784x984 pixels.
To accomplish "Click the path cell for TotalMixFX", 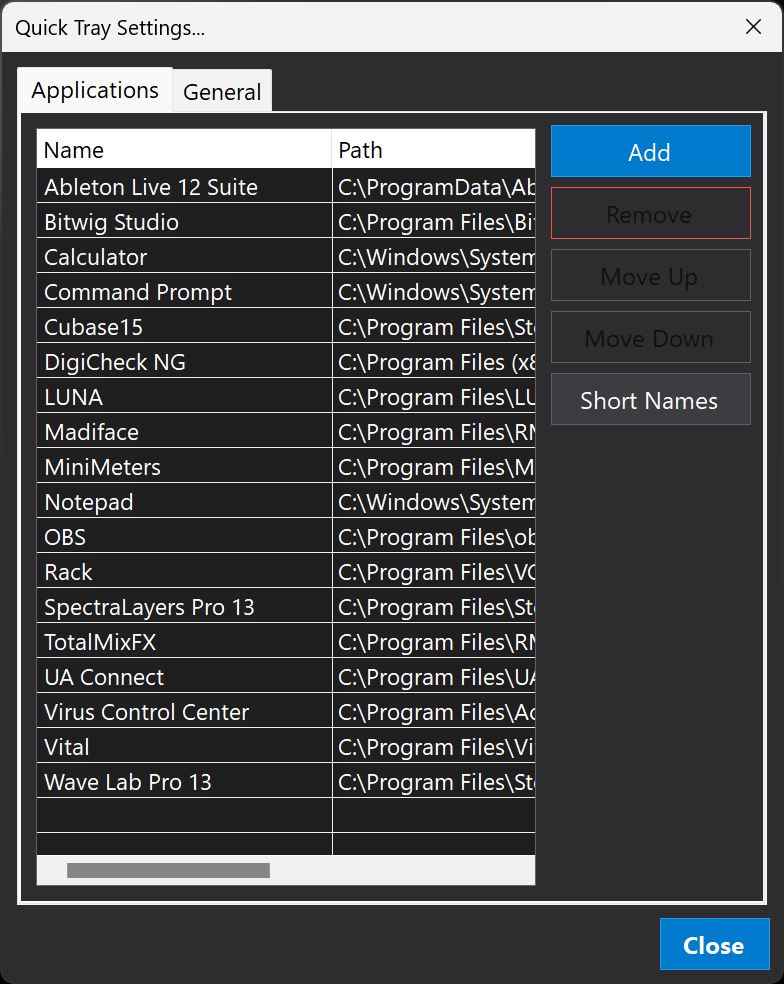I will coord(434,642).
